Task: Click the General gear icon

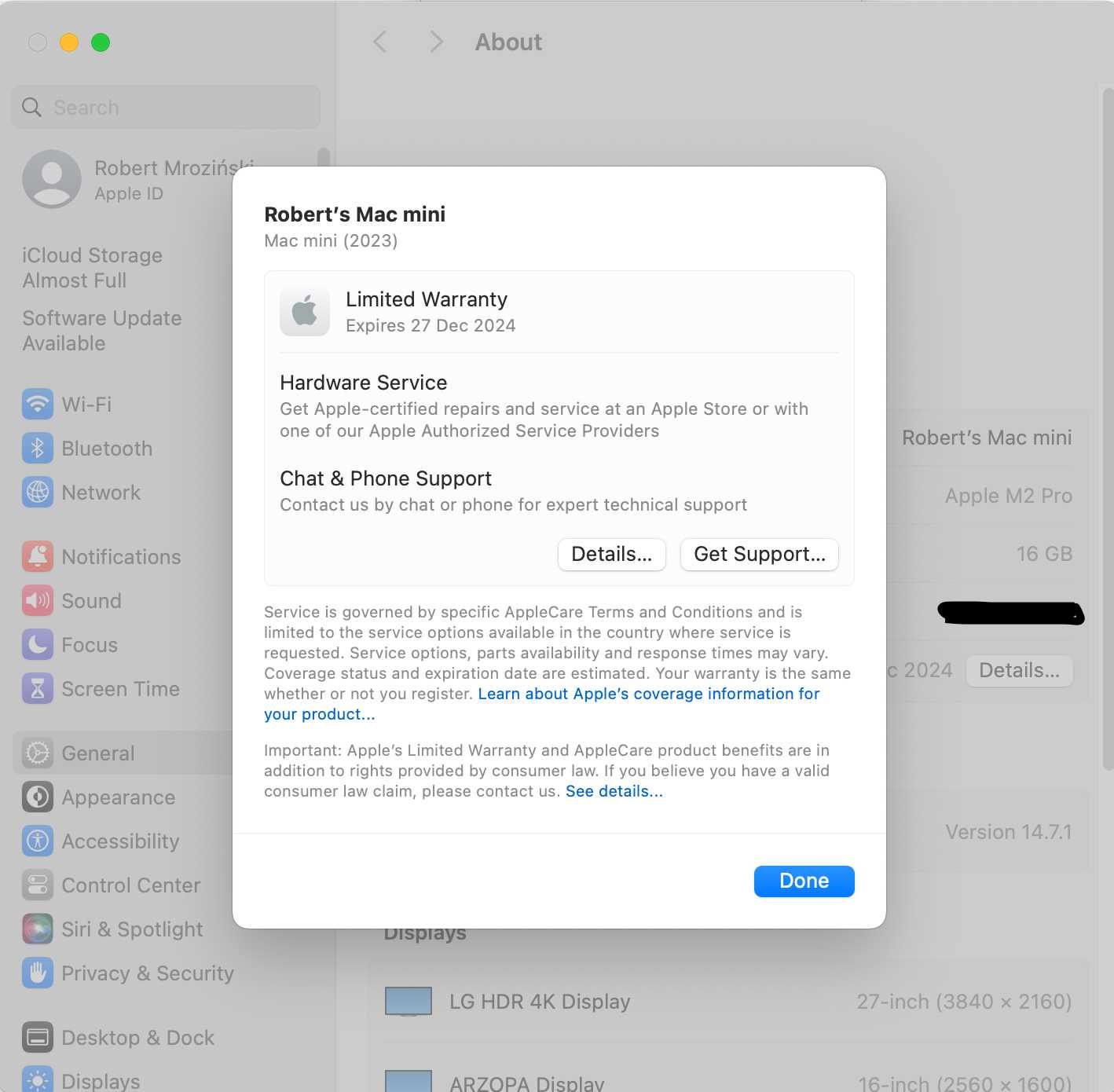Action: (x=38, y=753)
